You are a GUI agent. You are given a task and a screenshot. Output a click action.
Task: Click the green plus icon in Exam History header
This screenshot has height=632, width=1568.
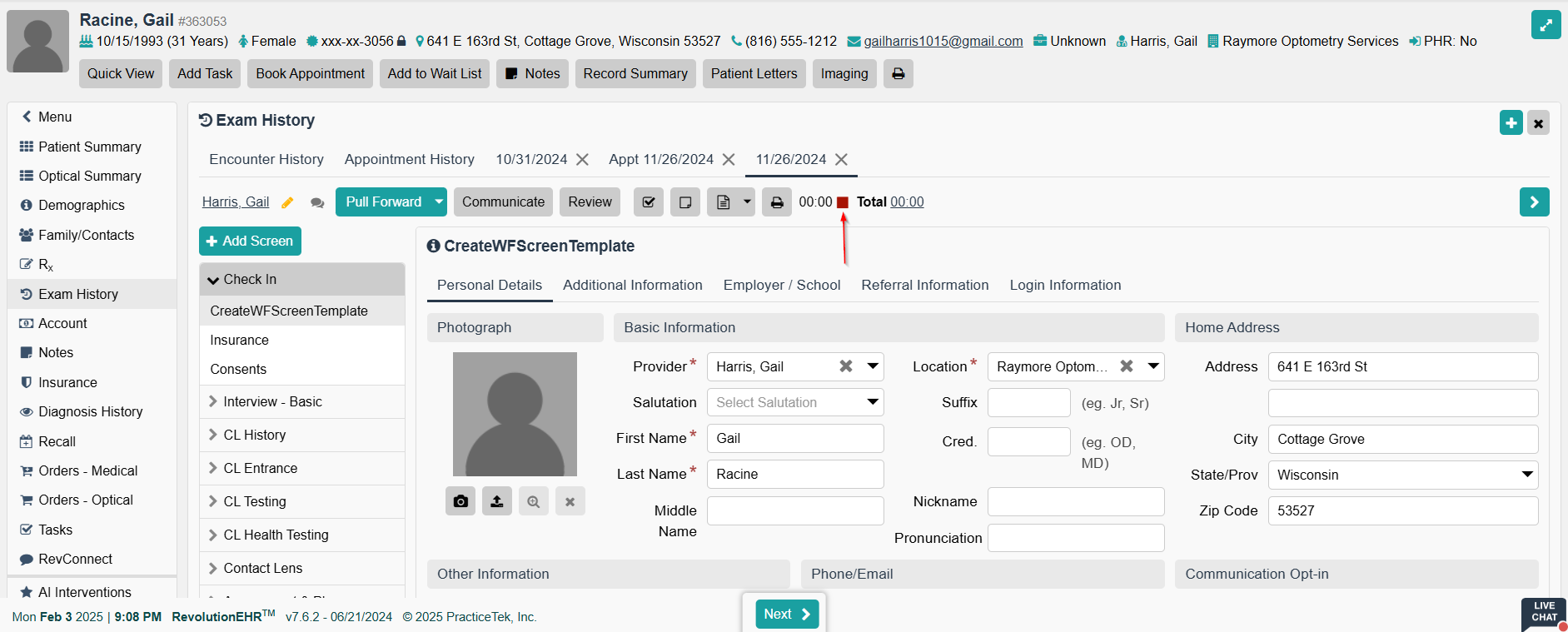point(1511,122)
